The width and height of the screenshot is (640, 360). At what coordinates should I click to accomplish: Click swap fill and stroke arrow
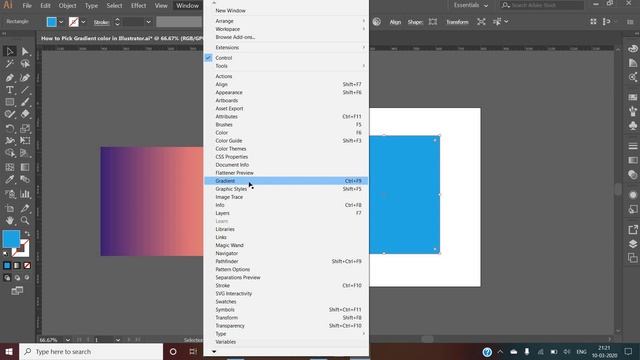coord(27,233)
